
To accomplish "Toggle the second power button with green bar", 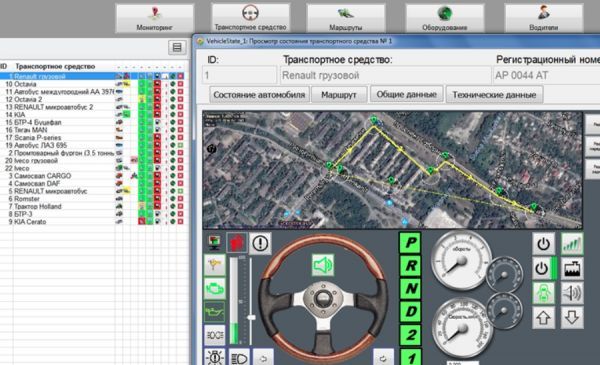I will (x=544, y=268).
